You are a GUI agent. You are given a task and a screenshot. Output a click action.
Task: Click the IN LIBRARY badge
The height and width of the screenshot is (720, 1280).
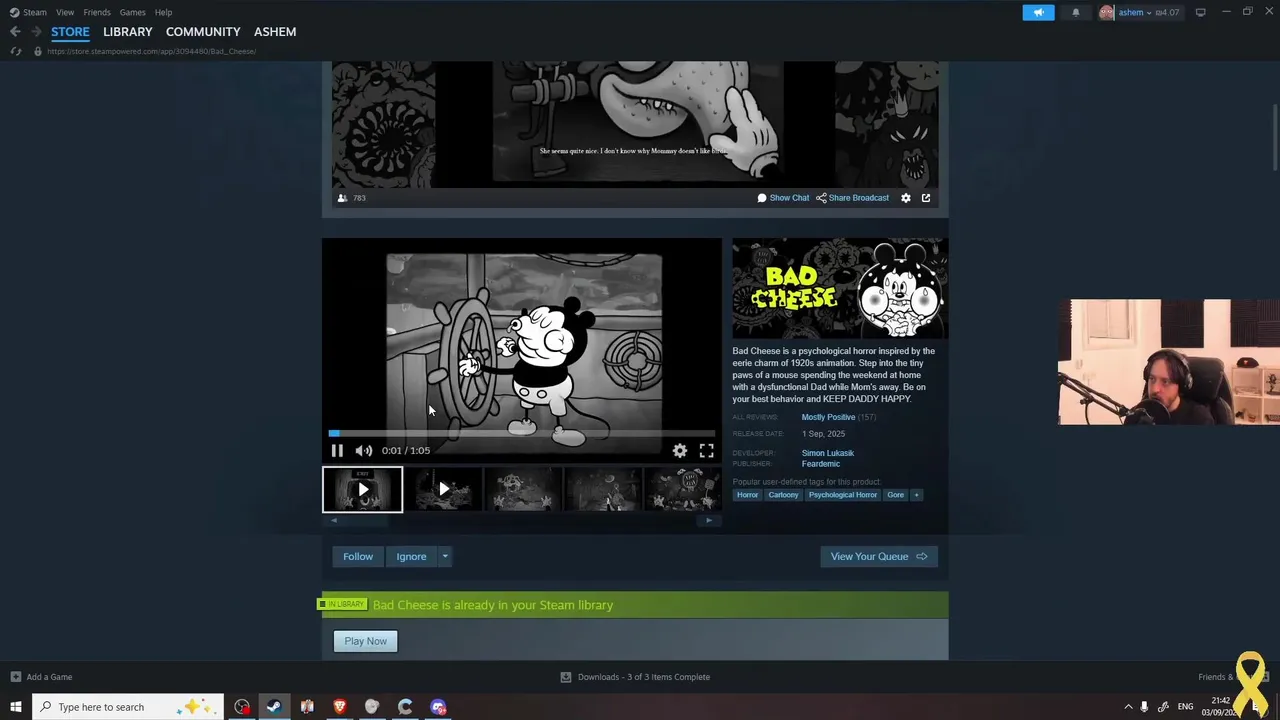pyautogui.click(x=343, y=604)
